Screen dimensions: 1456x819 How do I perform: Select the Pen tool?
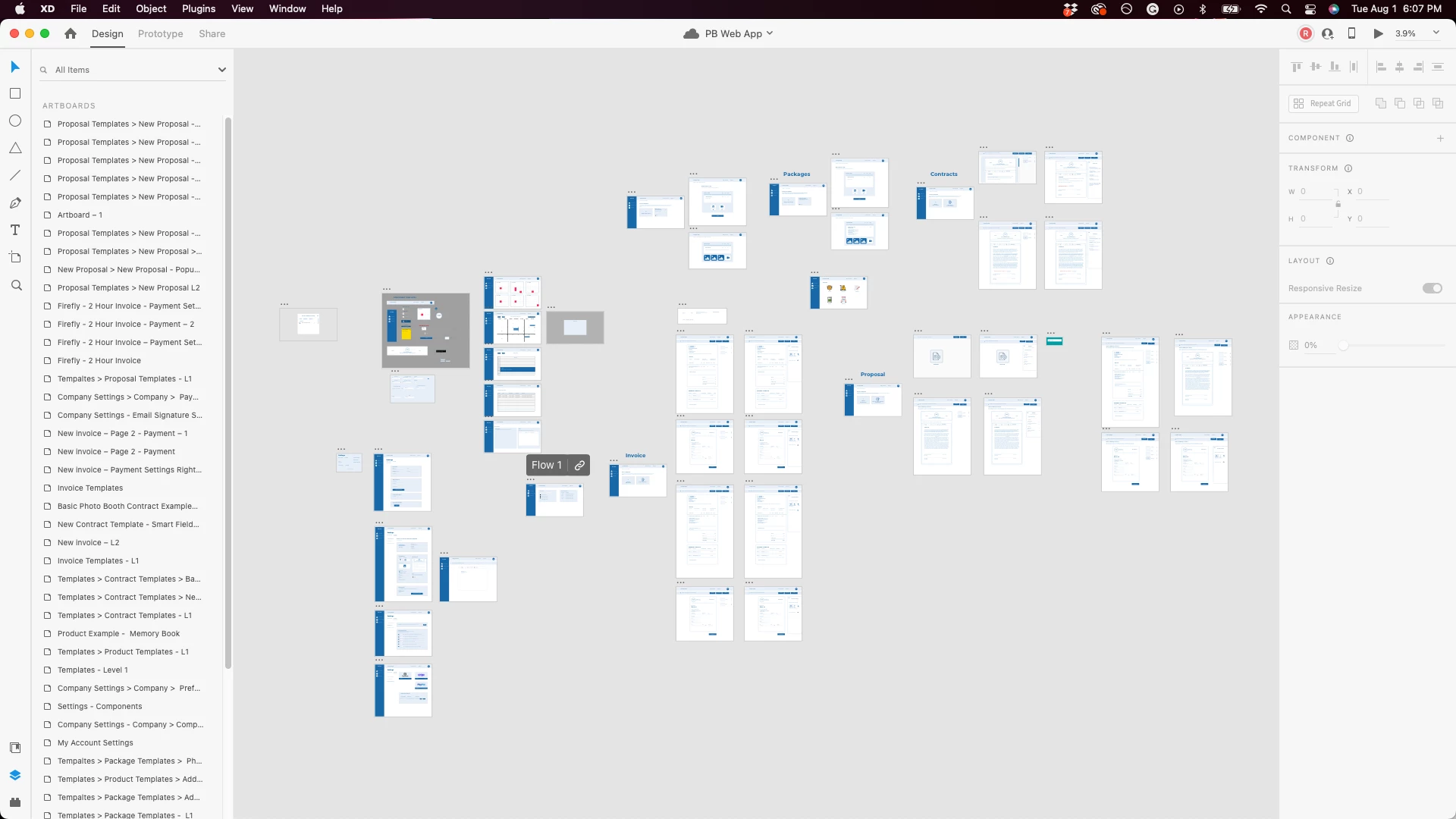[x=14, y=202]
